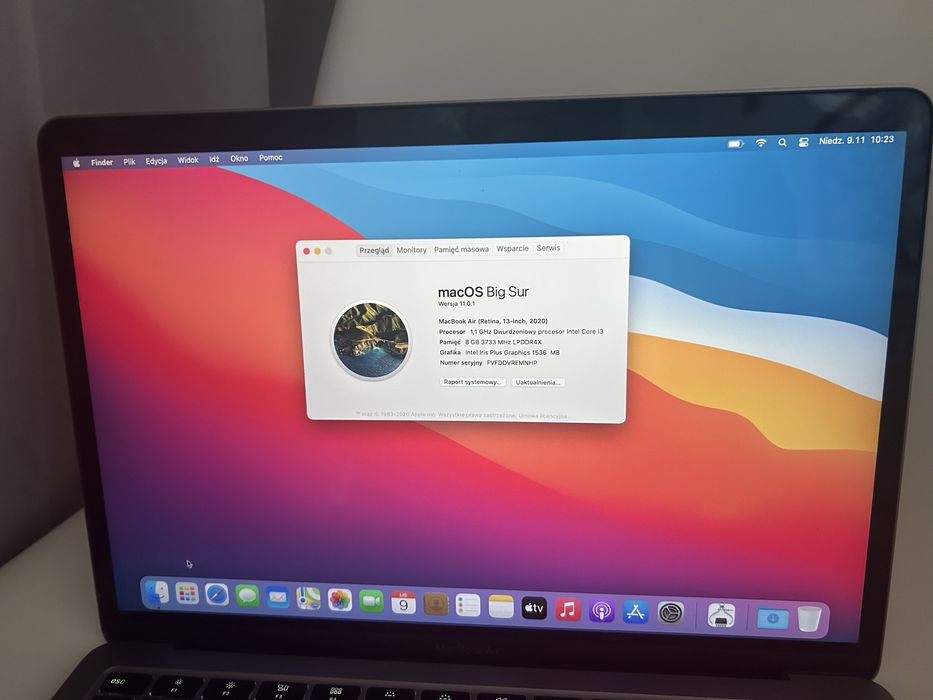Open Maps app in the Dock
Screen dimensions: 933x700
click(308, 598)
